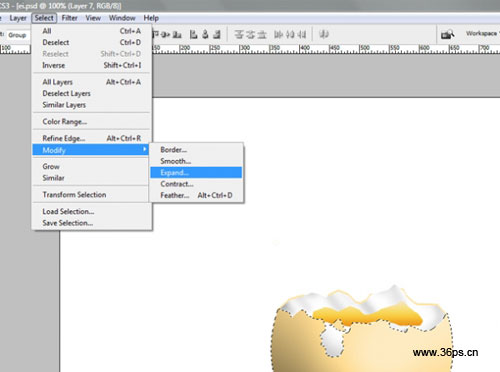Click the Distribute right edges icon

point(302,34)
